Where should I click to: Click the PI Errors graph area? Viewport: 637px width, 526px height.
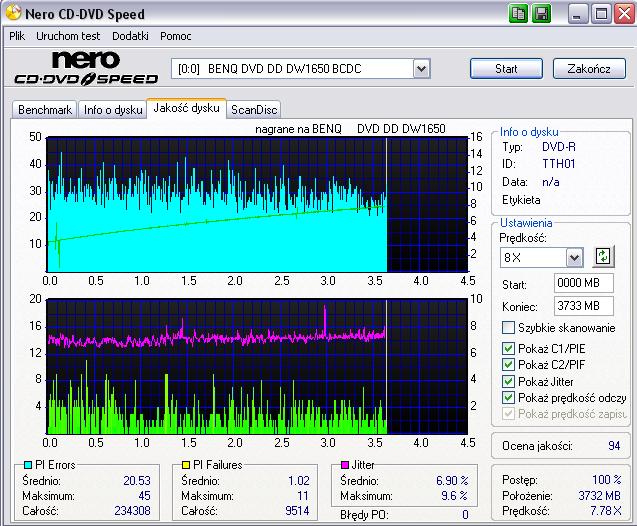tap(257, 204)
